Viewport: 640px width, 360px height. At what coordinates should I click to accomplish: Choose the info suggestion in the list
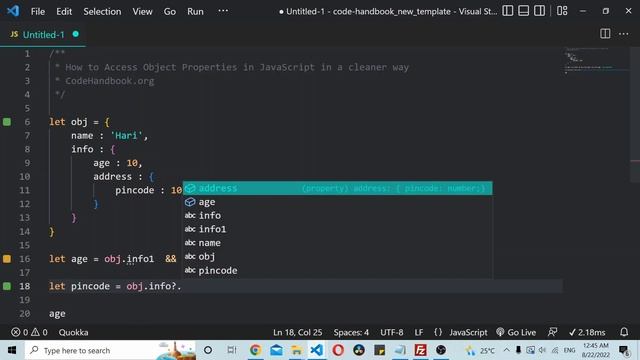337,216
